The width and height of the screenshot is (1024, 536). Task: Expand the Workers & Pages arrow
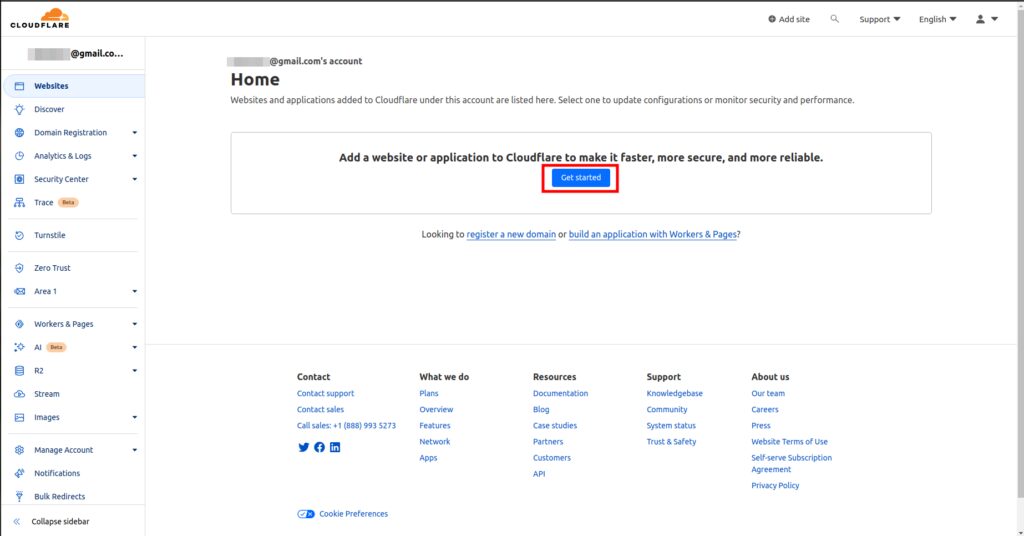[135, 324]
